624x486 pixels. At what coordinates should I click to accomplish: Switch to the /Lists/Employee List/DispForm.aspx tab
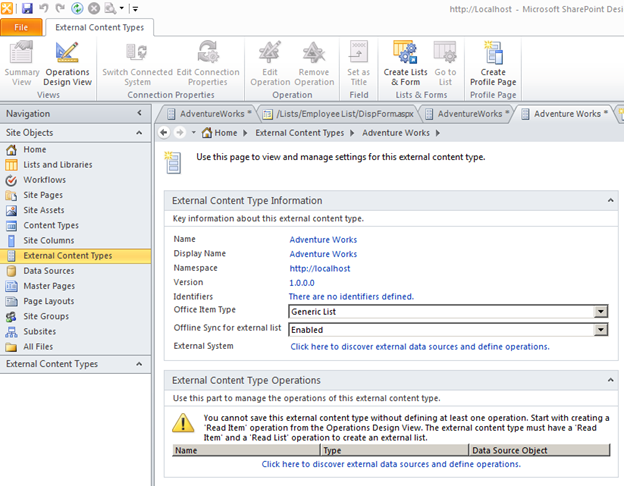pos(339,114)
